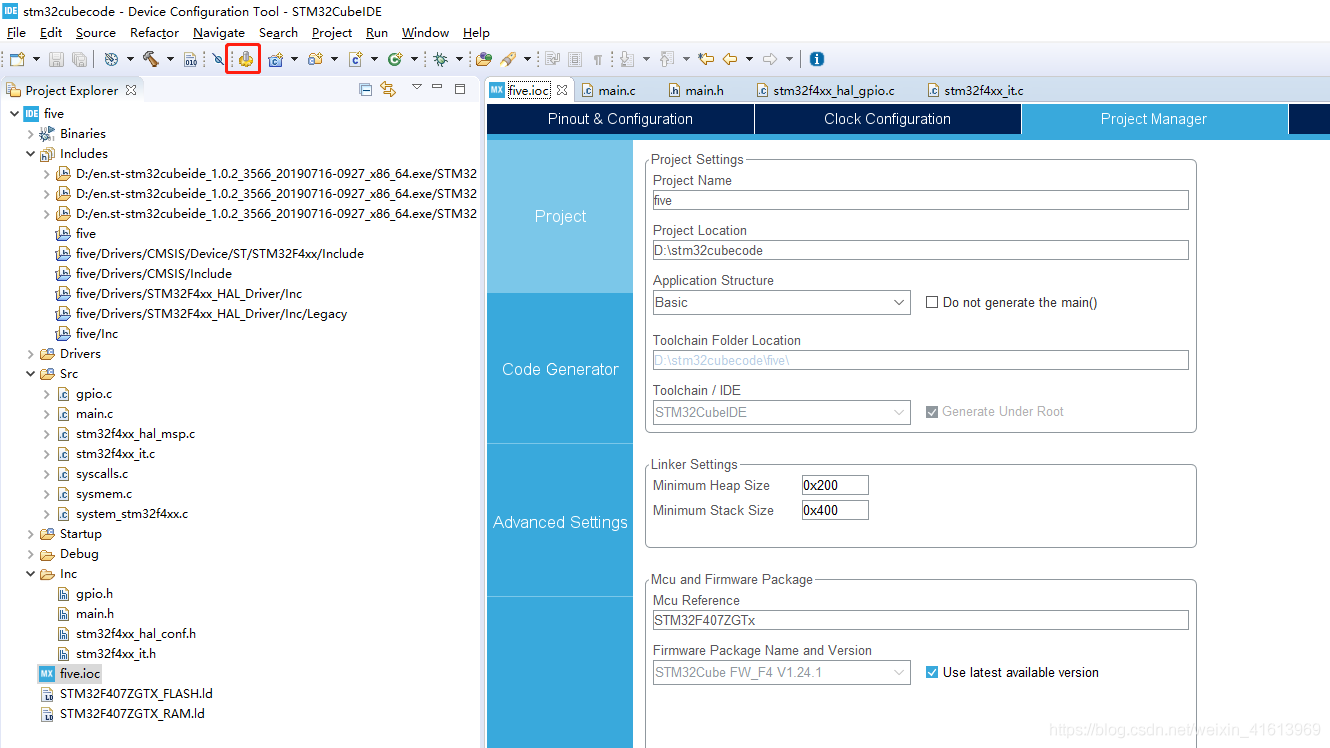Expand the Startup folder node

pyautogui.click(x=30, y=533)
